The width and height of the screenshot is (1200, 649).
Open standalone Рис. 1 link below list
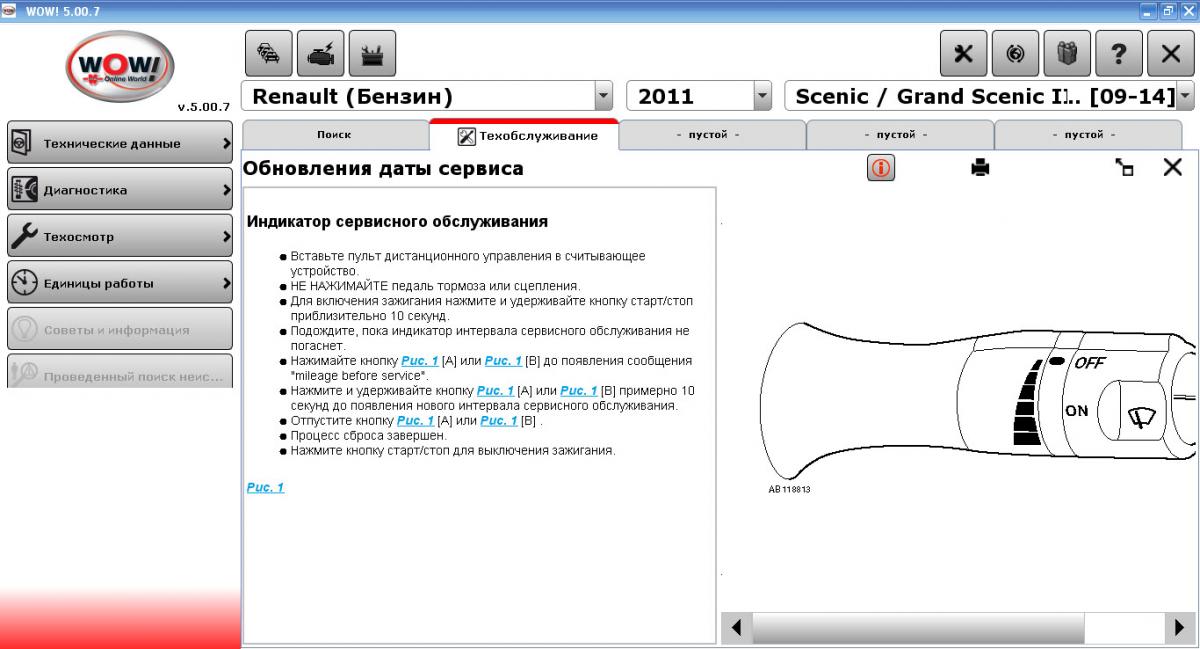265,487
